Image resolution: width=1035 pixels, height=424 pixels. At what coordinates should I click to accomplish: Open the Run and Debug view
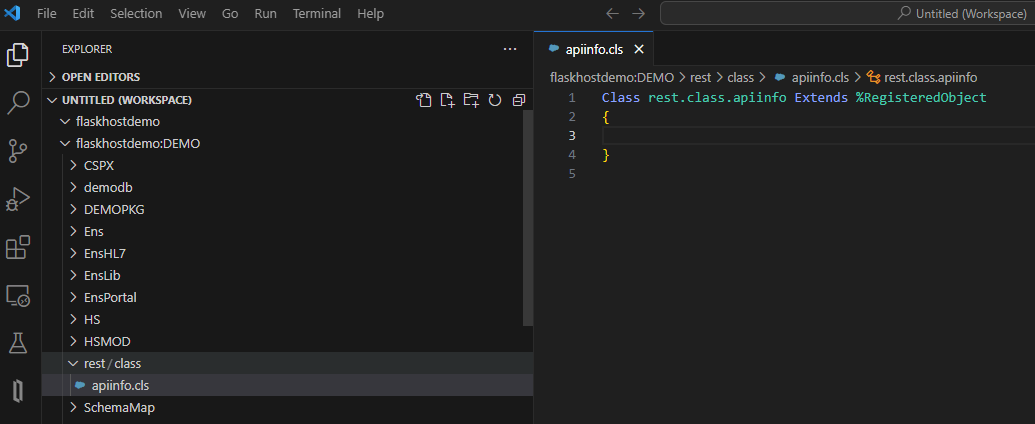[18, 199]
